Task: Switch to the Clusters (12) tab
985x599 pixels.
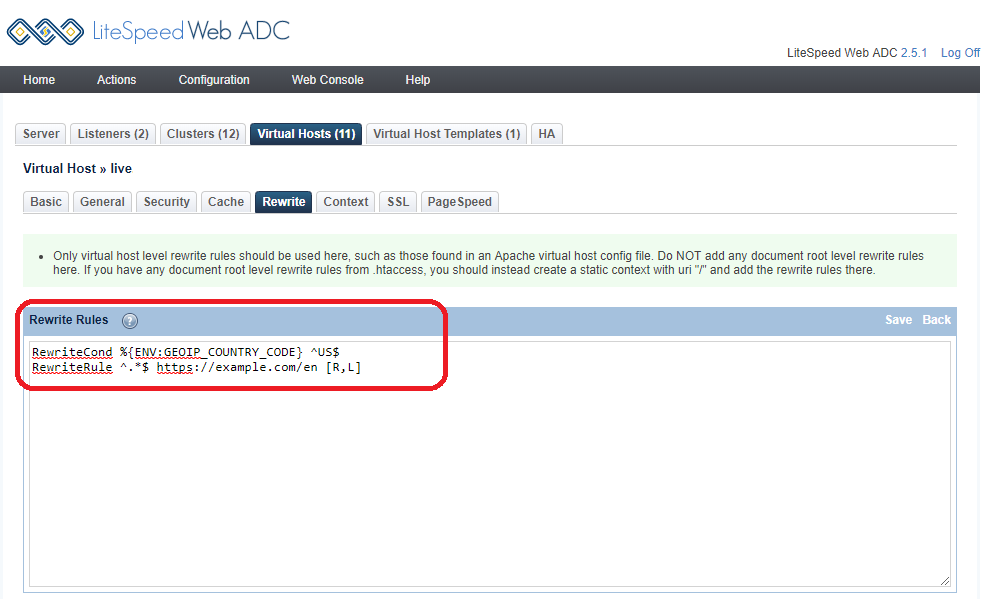Action: (x=203, y=134)
